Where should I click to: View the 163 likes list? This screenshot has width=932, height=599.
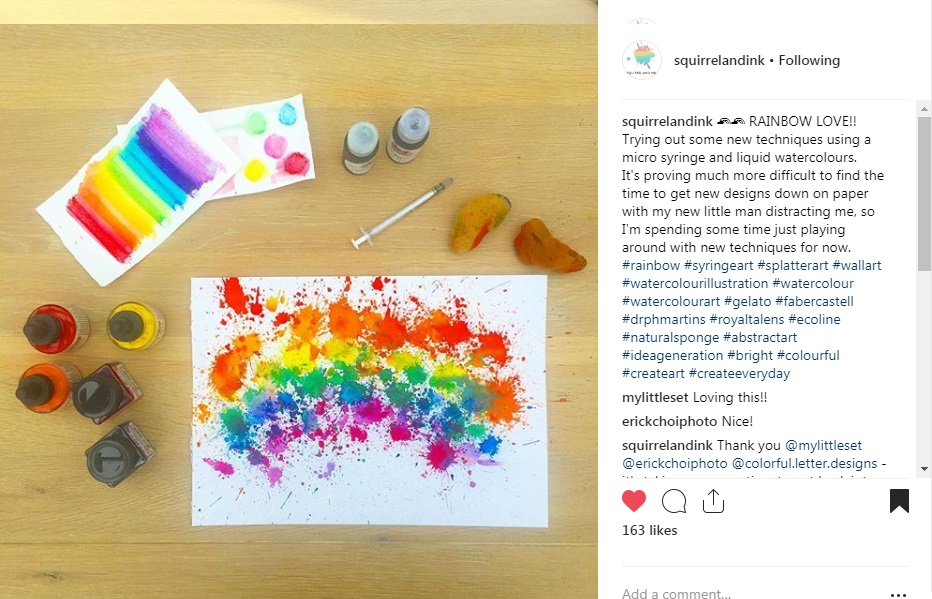click(650, 530)
